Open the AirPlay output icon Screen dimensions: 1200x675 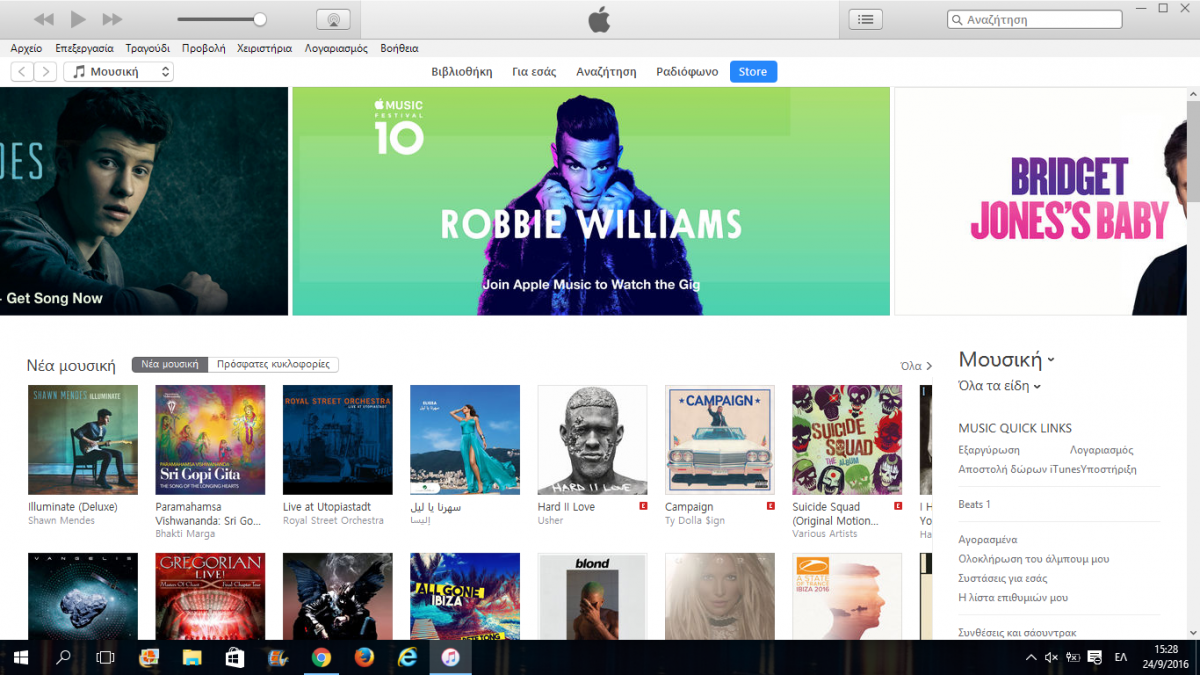click(x=333, y=19)
